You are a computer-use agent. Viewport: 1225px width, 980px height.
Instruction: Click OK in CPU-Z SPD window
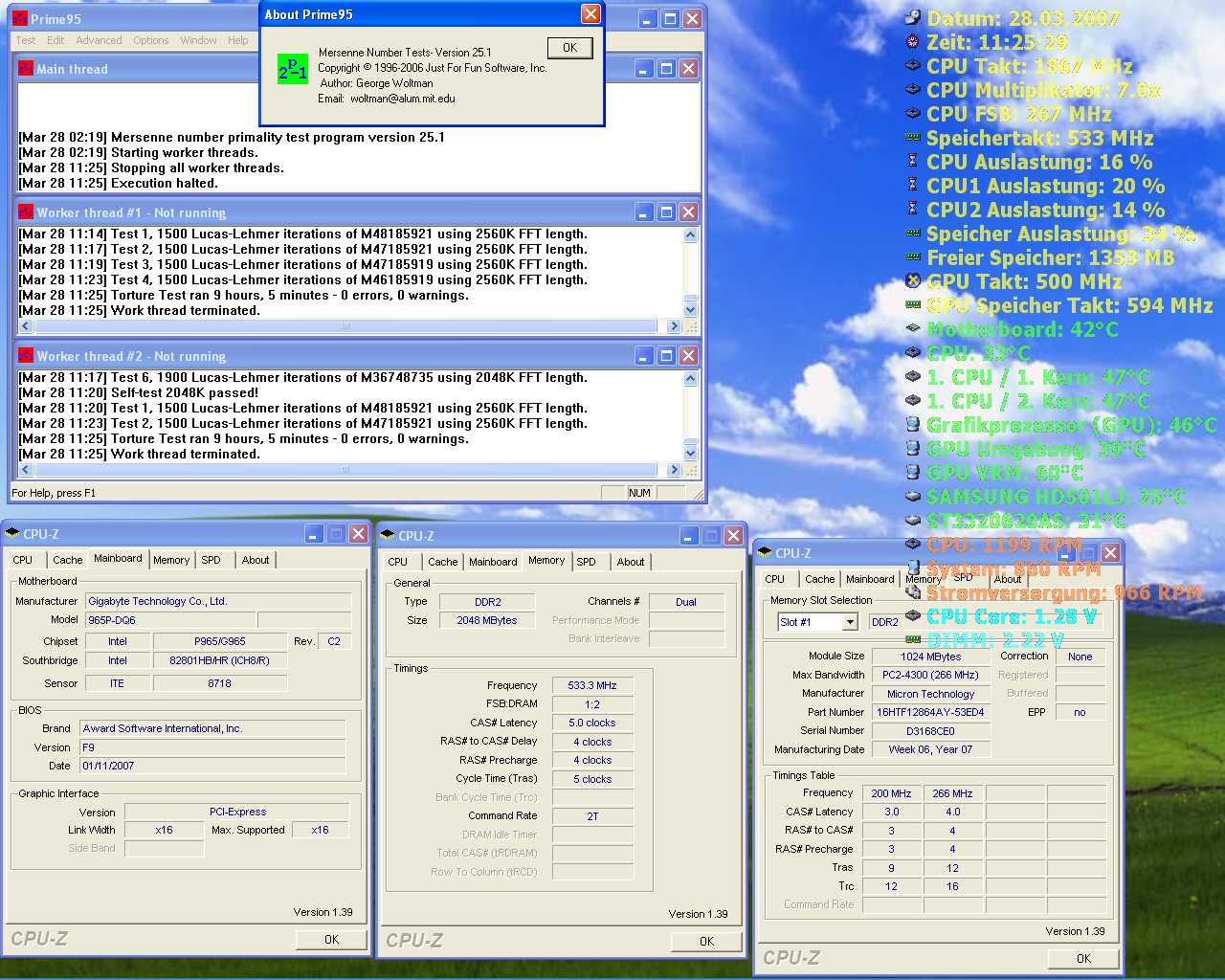[x=1083, y=959]
